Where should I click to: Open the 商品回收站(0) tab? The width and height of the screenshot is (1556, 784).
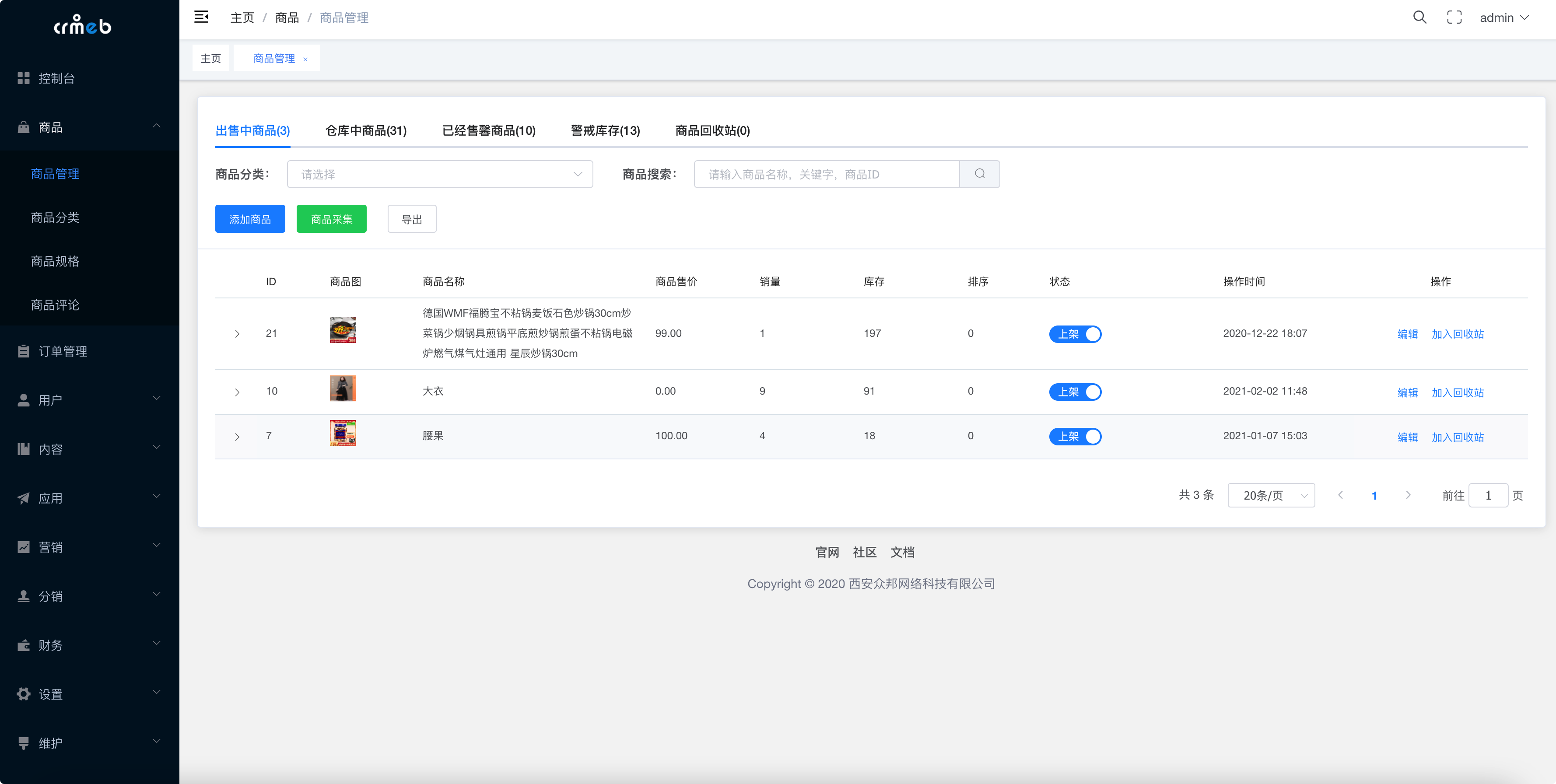(x=711, y=130)
